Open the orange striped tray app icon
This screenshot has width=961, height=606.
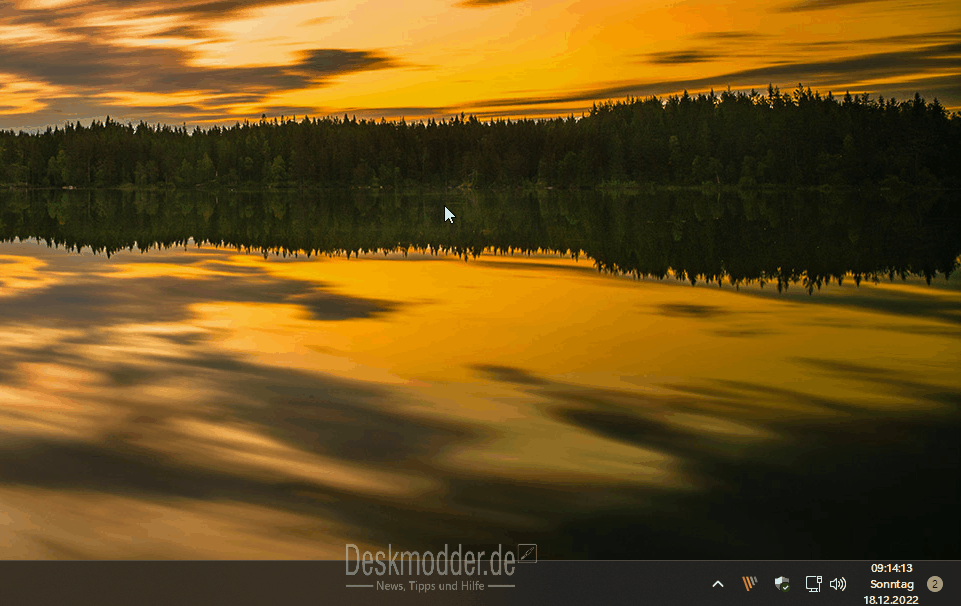pyautogui.click(x=750, y=583)
